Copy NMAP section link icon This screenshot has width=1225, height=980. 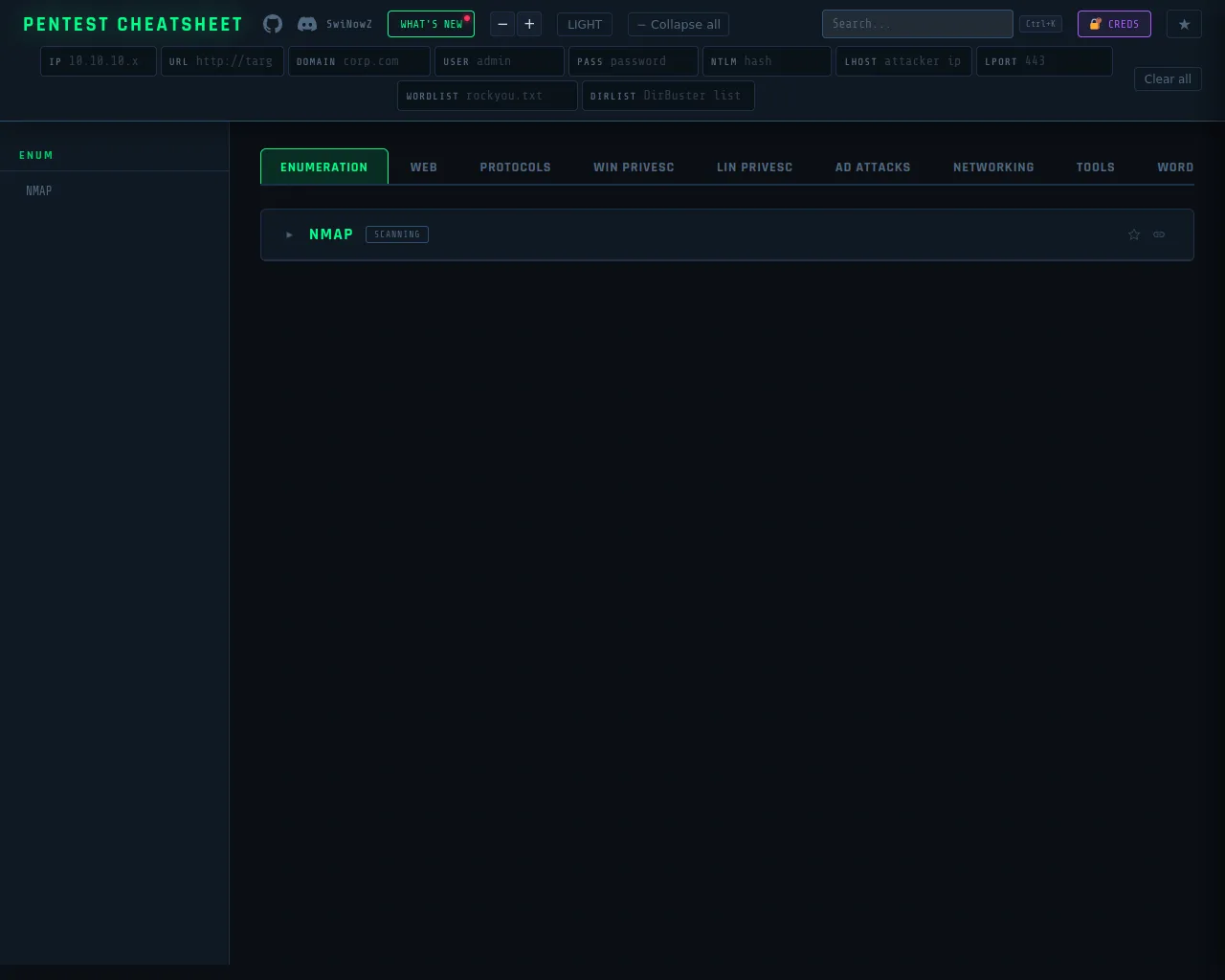click(1159, 234)
